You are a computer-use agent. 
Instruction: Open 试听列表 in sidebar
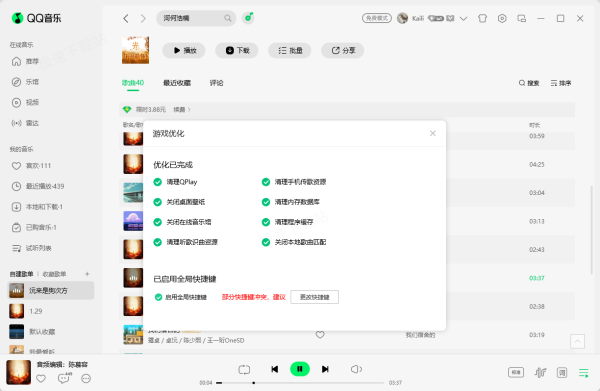(x=31, y=248)
